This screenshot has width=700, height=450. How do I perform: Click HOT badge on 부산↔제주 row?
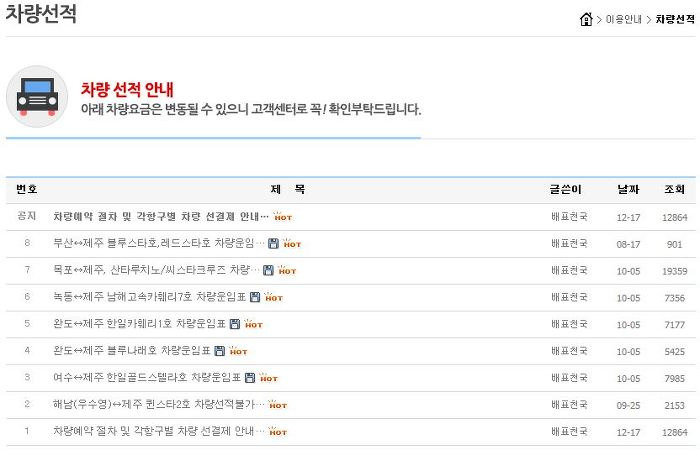pyautogui.click(x=292, y=243)
